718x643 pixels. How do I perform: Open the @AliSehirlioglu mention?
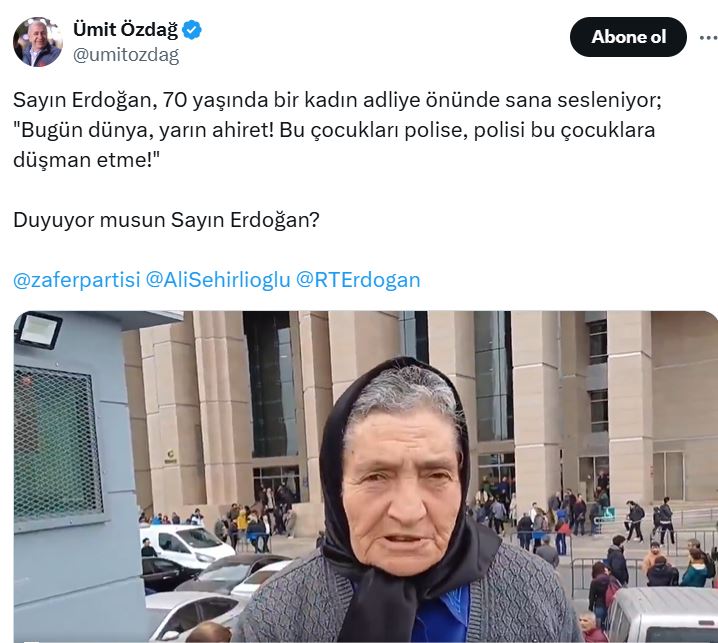[218, 280]
